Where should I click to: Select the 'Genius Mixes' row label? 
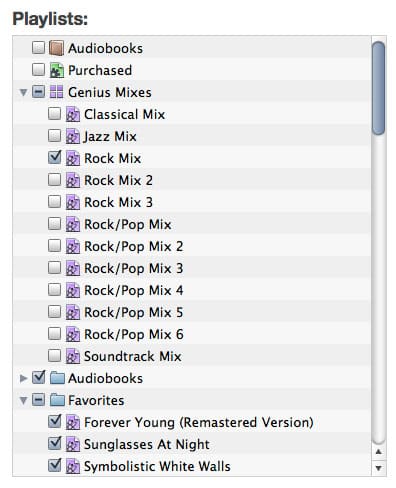[110, 92]
